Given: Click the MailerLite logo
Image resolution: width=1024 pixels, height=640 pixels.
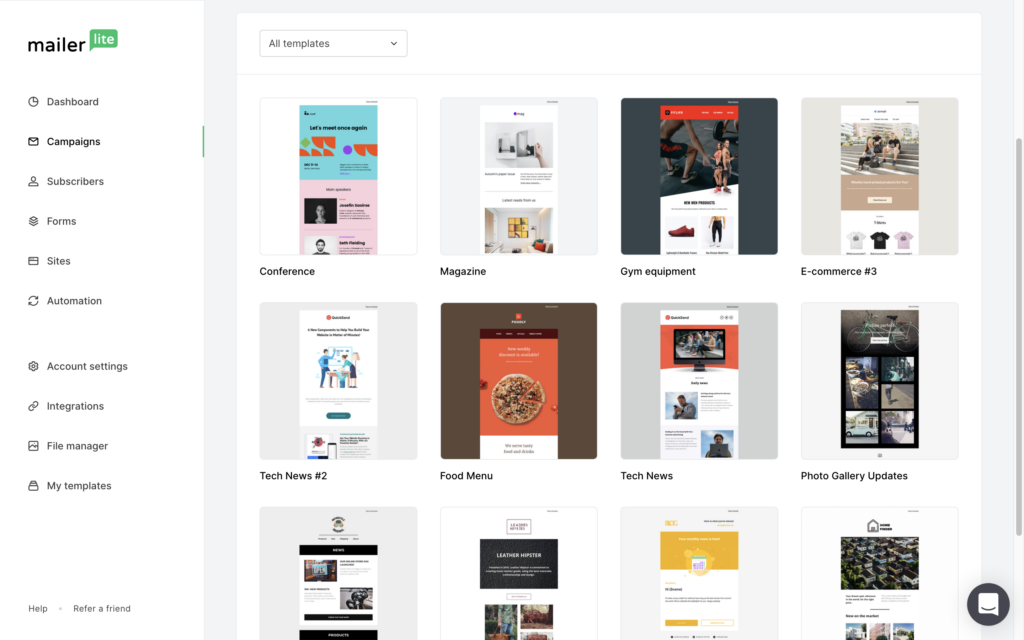Looking at the screenshot, I should coord(72,41).
